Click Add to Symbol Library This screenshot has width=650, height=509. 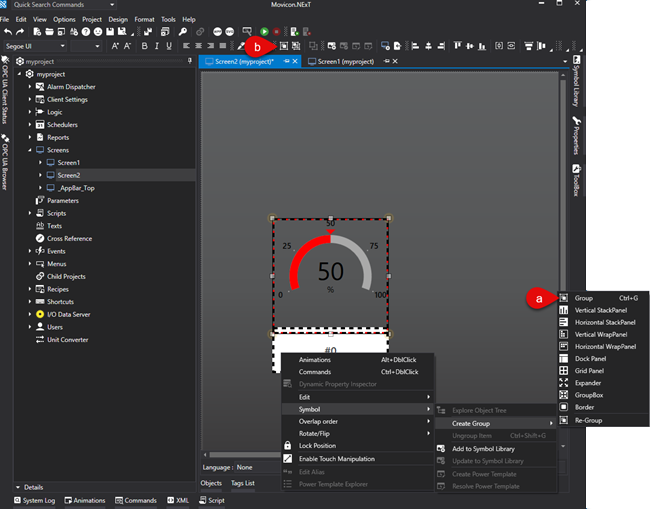(x=485, y=448)
